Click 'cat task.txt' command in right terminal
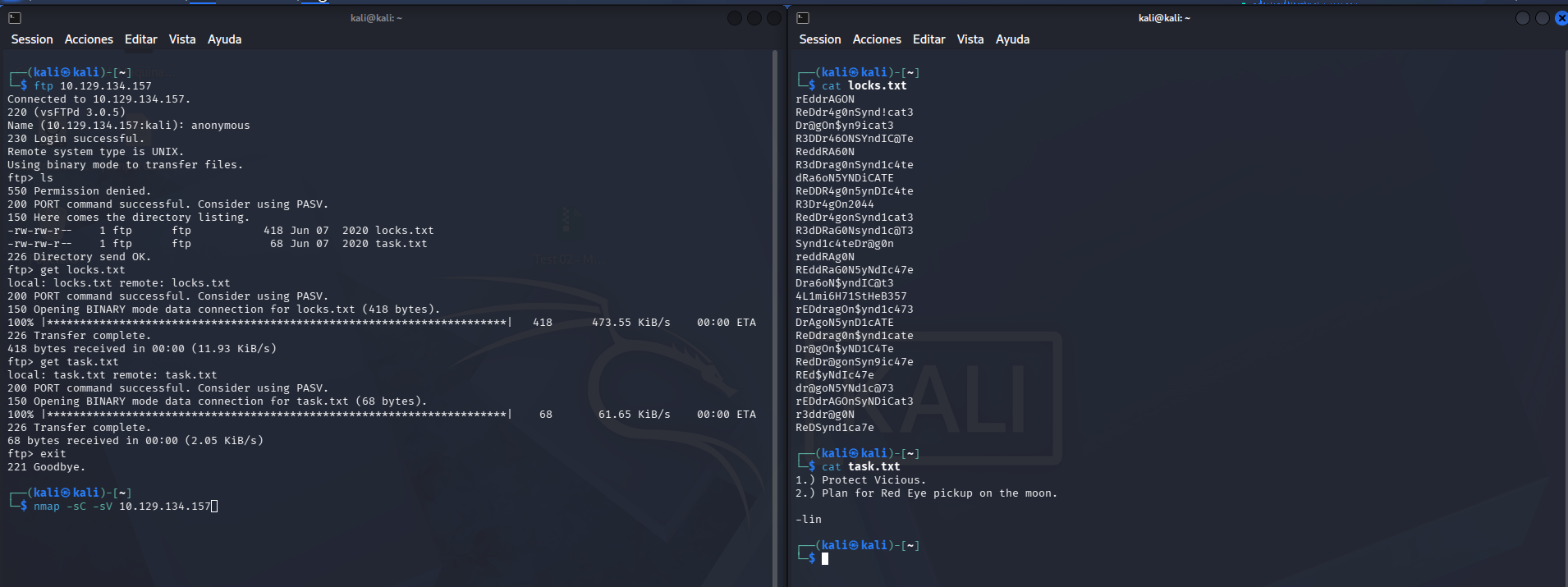Viewport: 1568px width, 587px height. tap(861, 467)
